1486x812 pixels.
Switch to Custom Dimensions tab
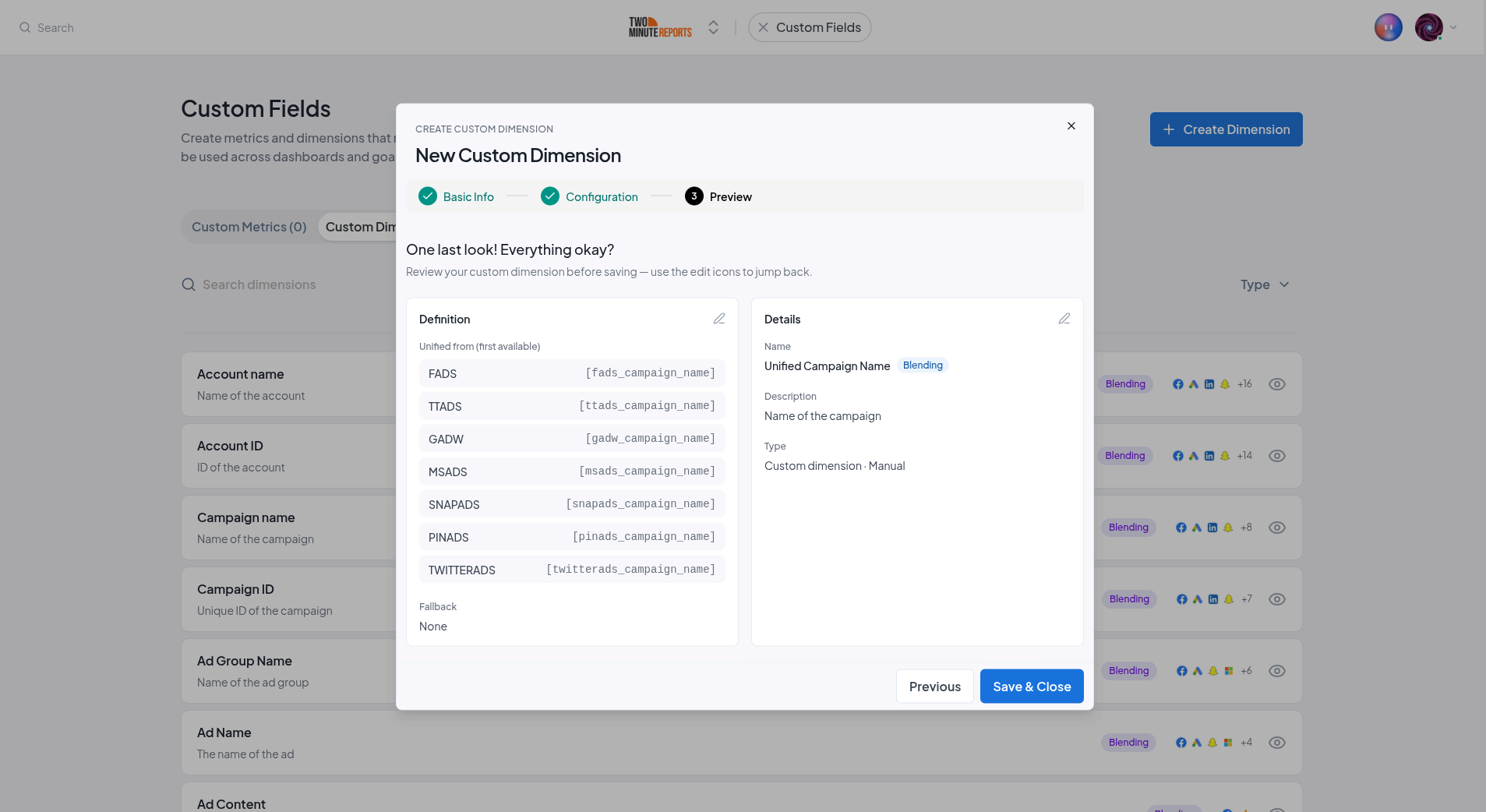(360, 227)
